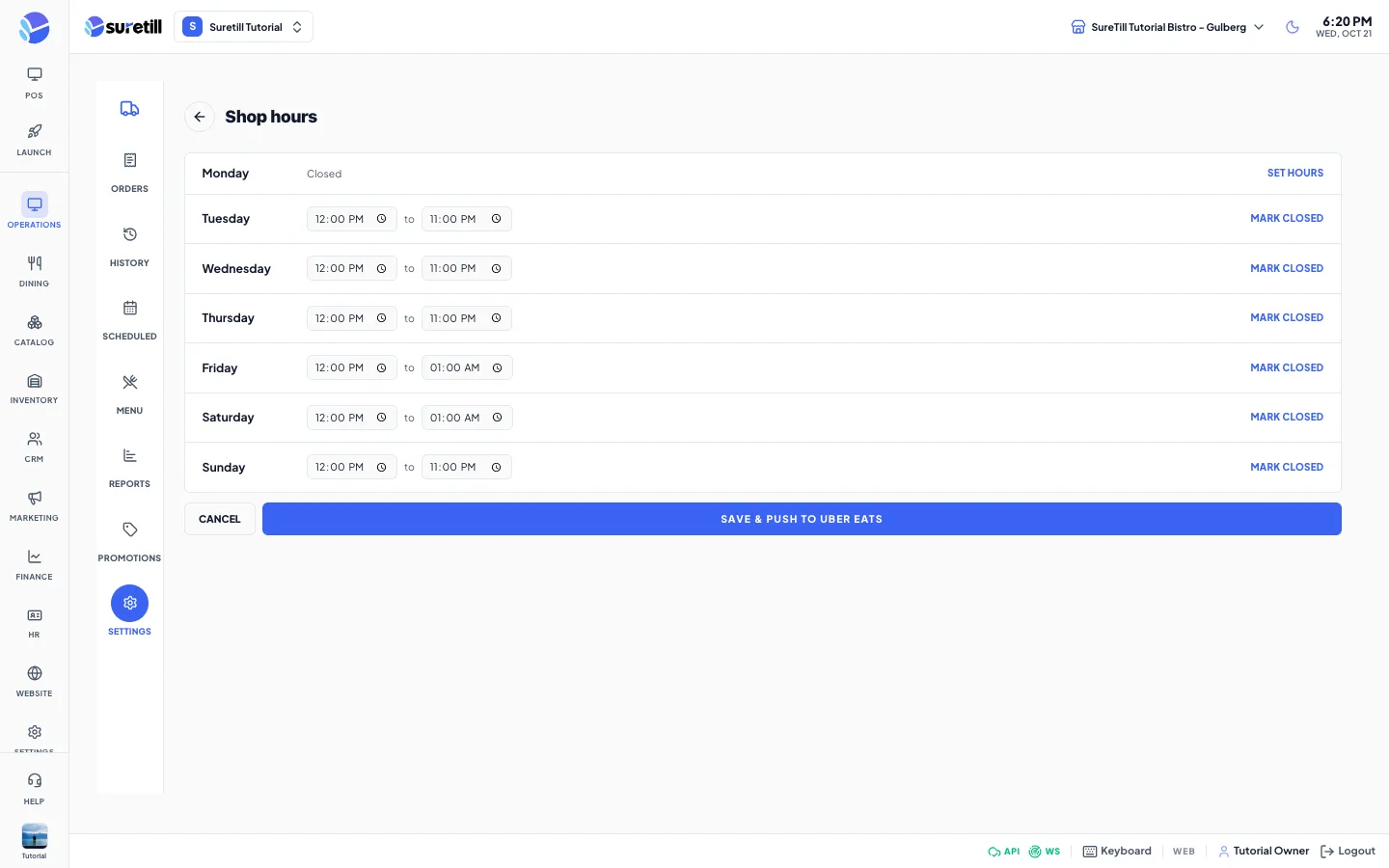Open the SureTill Tutorial Bistro location dropdown
The image size is (1389, 868).
coord(1167,27)
